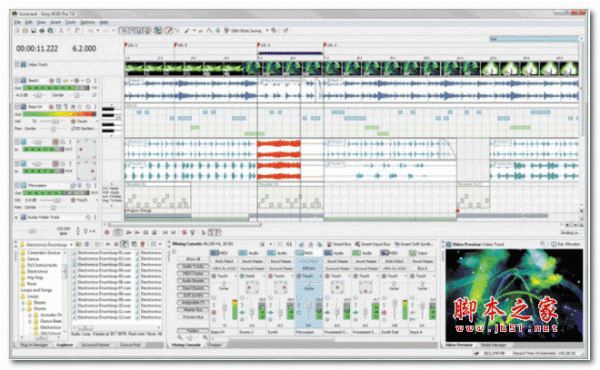The height and width of the screenshot is (370, 600).
Task: Click the Video Track header icon
Action: pyautogui.click(x=23, y=65)
